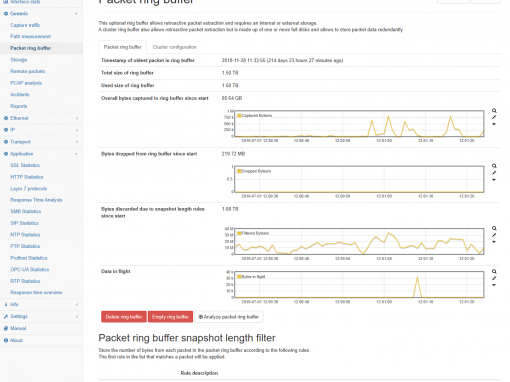Open Response Time Analysis page
This screenshot has width=510, height=382.
point(36,200)
